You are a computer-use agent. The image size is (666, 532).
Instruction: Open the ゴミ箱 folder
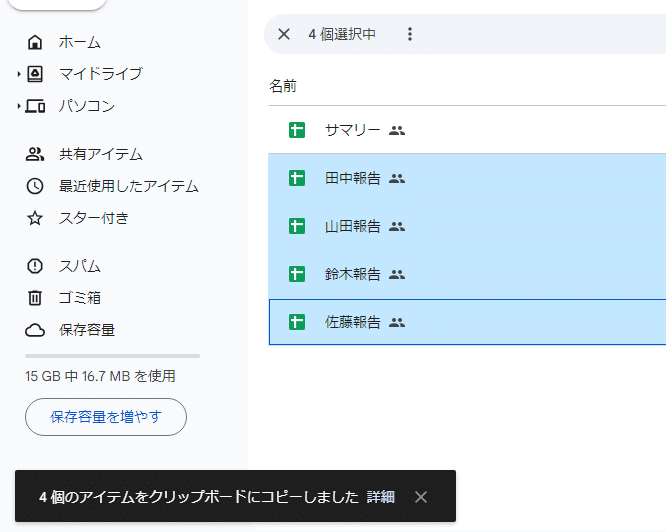pos(79,298)
